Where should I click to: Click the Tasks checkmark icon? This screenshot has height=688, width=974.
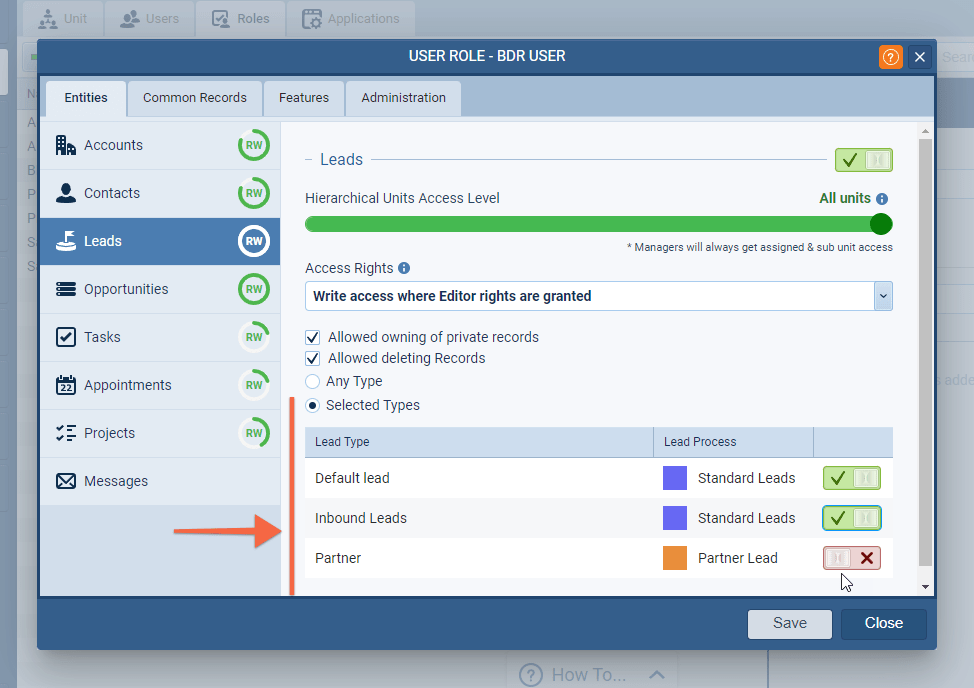point(66,337)
